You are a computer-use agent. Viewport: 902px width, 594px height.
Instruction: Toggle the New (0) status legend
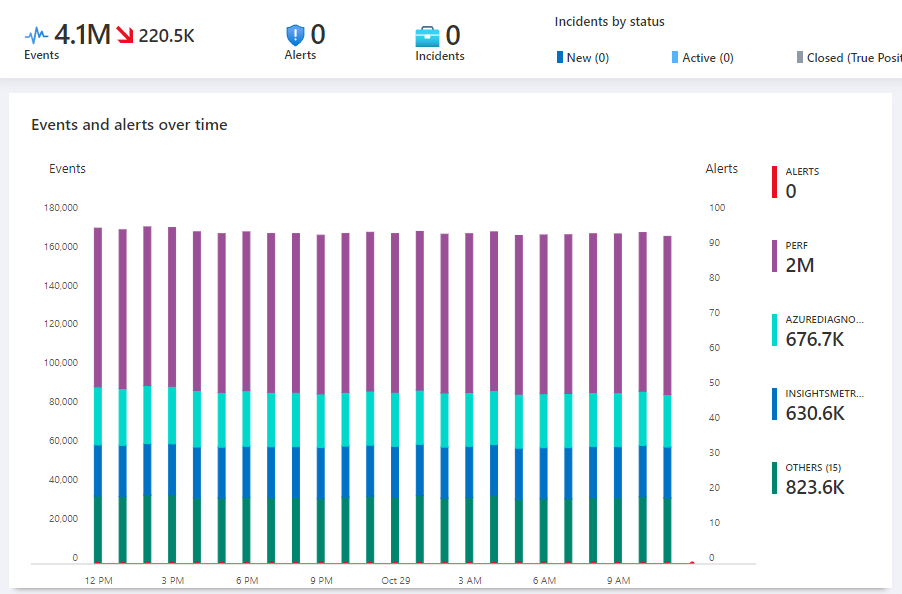tap(583, 58)
